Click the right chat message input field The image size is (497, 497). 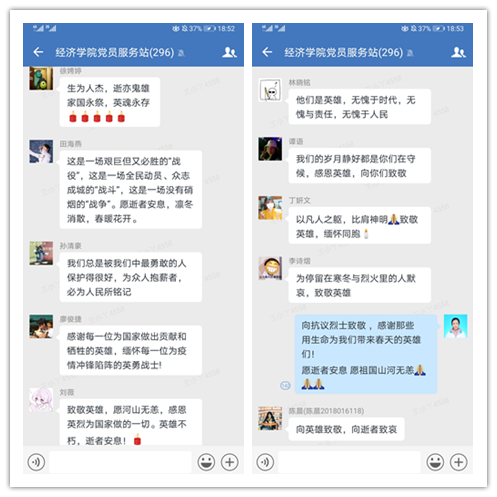[349, 462]
